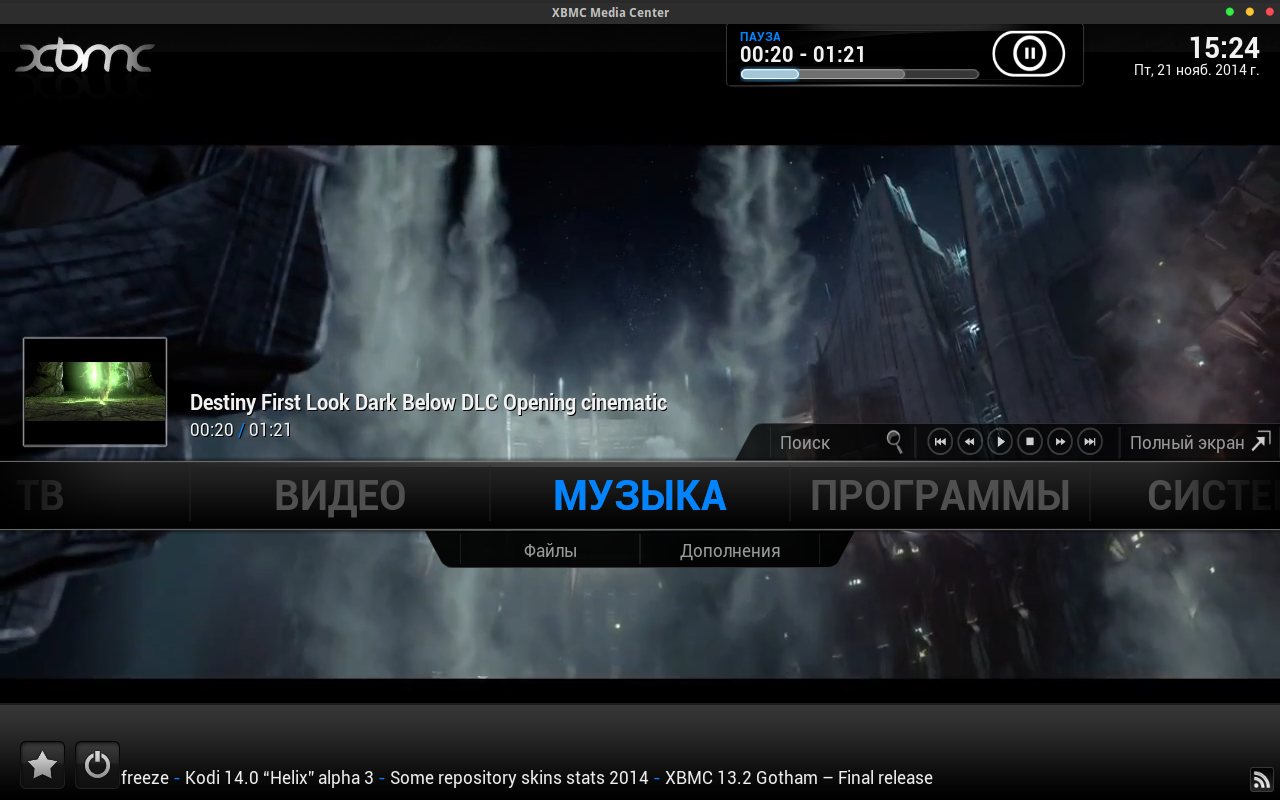
Task: Click the XBMC logo
Action: [84, 57]
